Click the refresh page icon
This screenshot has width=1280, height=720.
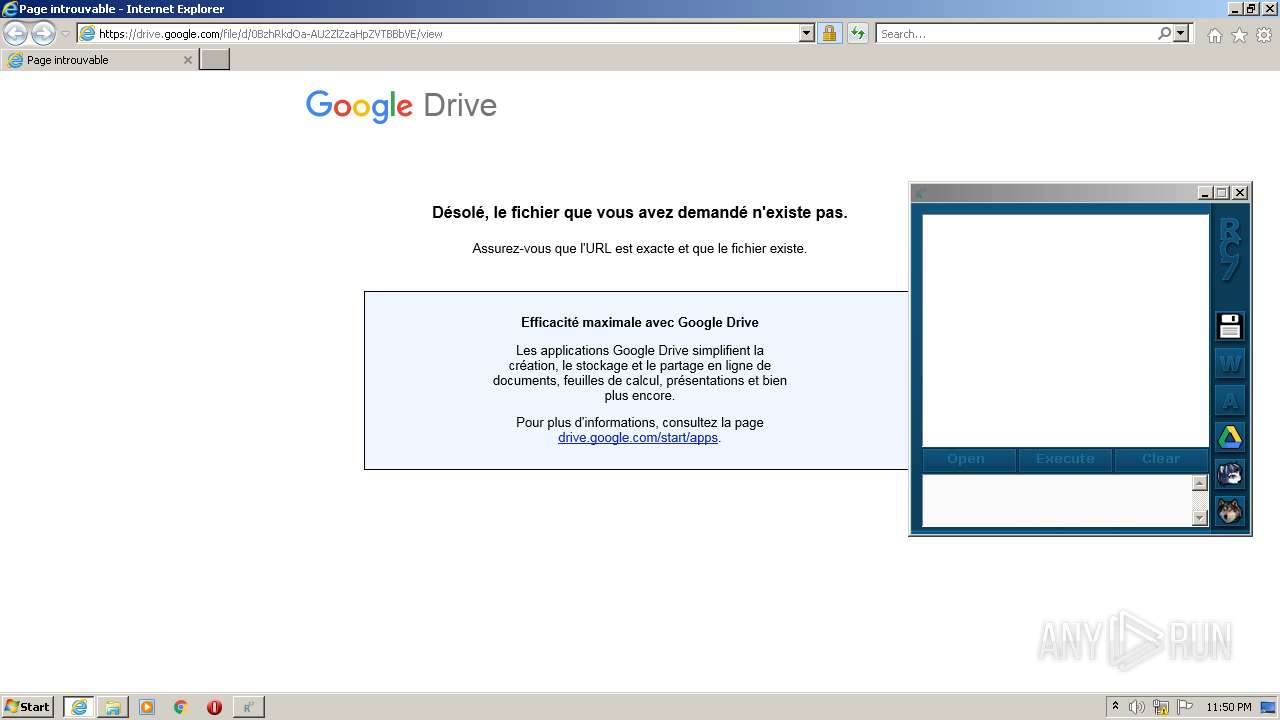click(857, 34)
